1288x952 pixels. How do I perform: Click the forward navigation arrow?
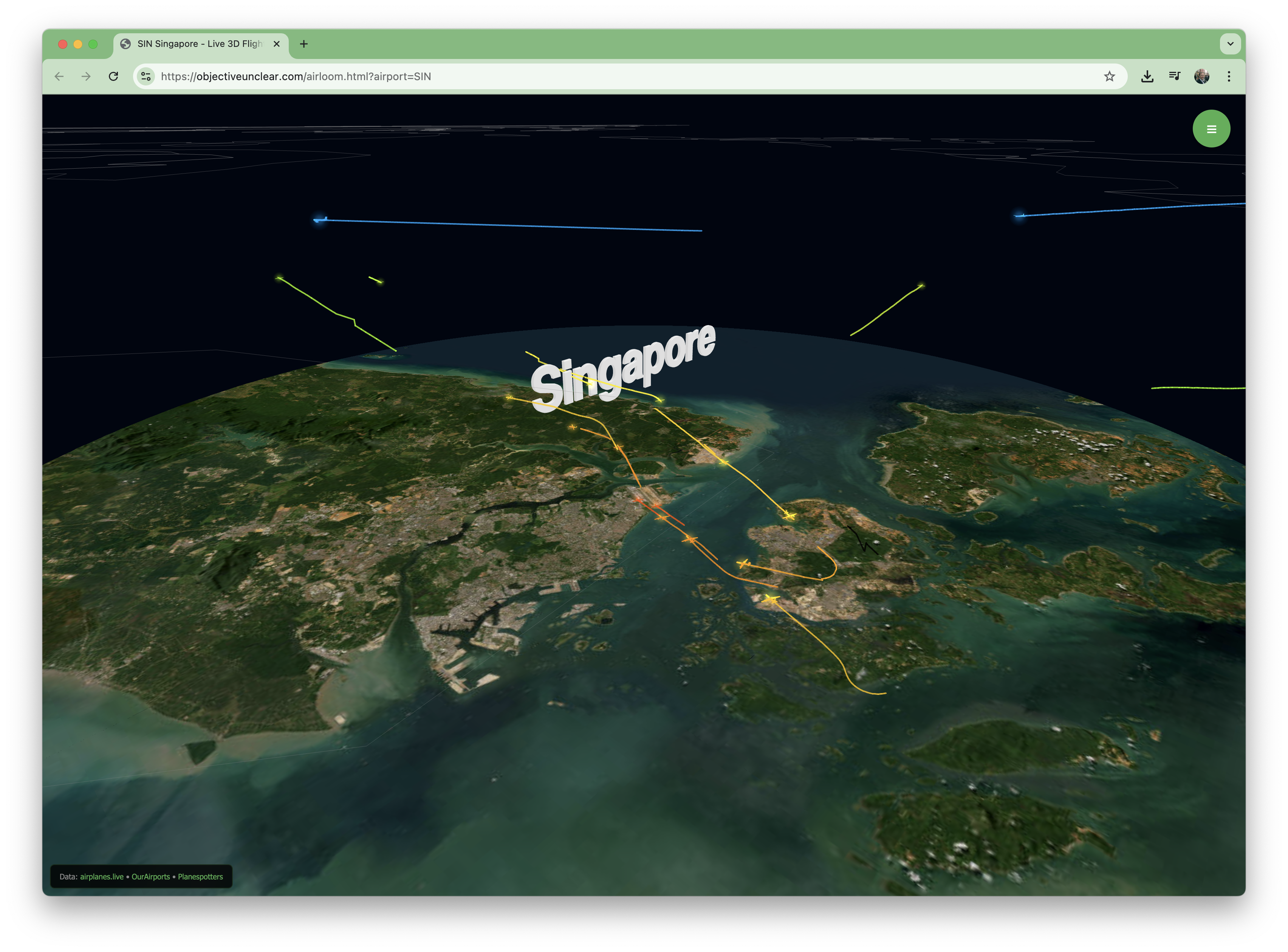pos(87,77)
